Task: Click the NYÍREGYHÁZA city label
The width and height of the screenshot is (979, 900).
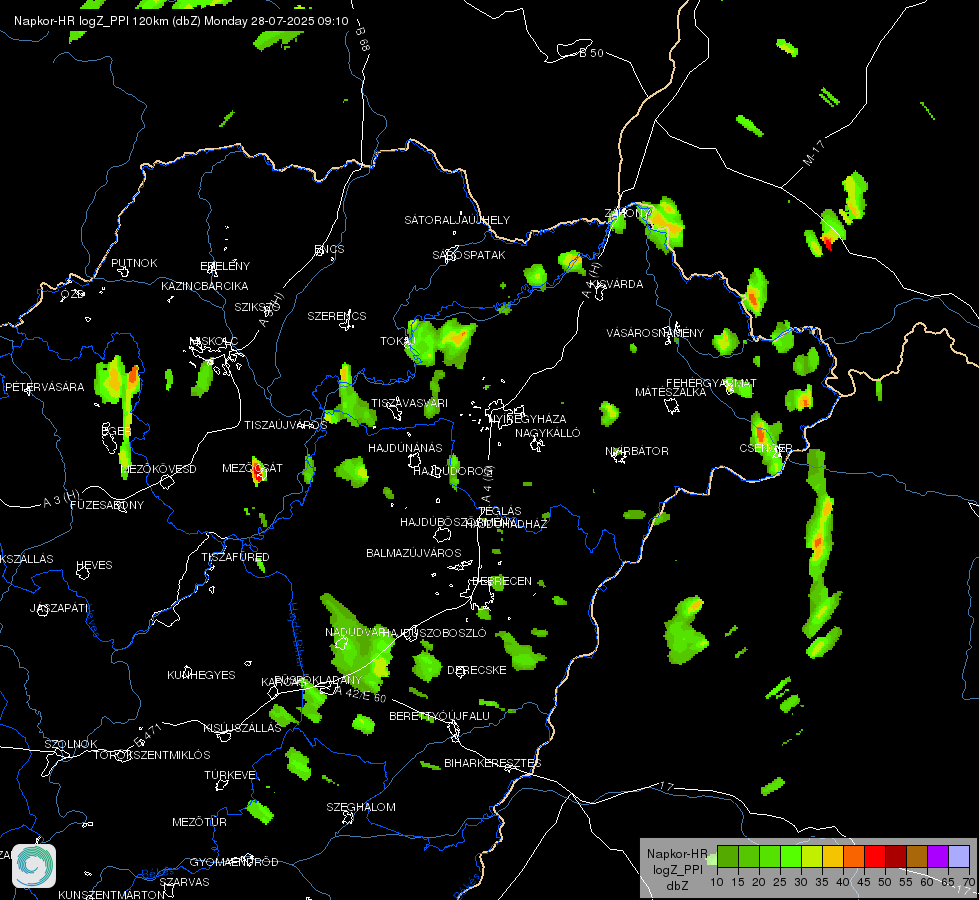Action: pos(528,418)
